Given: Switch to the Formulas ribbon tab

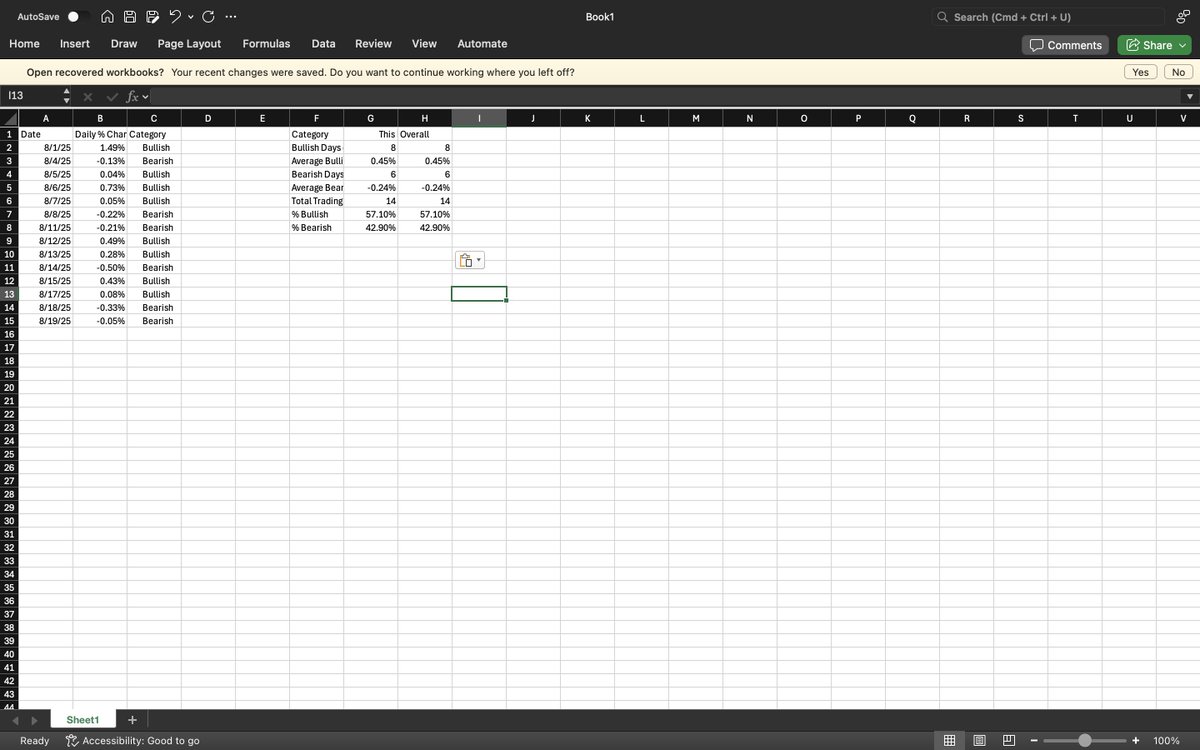Looking at the screenshot, I should tap(266, 44).
